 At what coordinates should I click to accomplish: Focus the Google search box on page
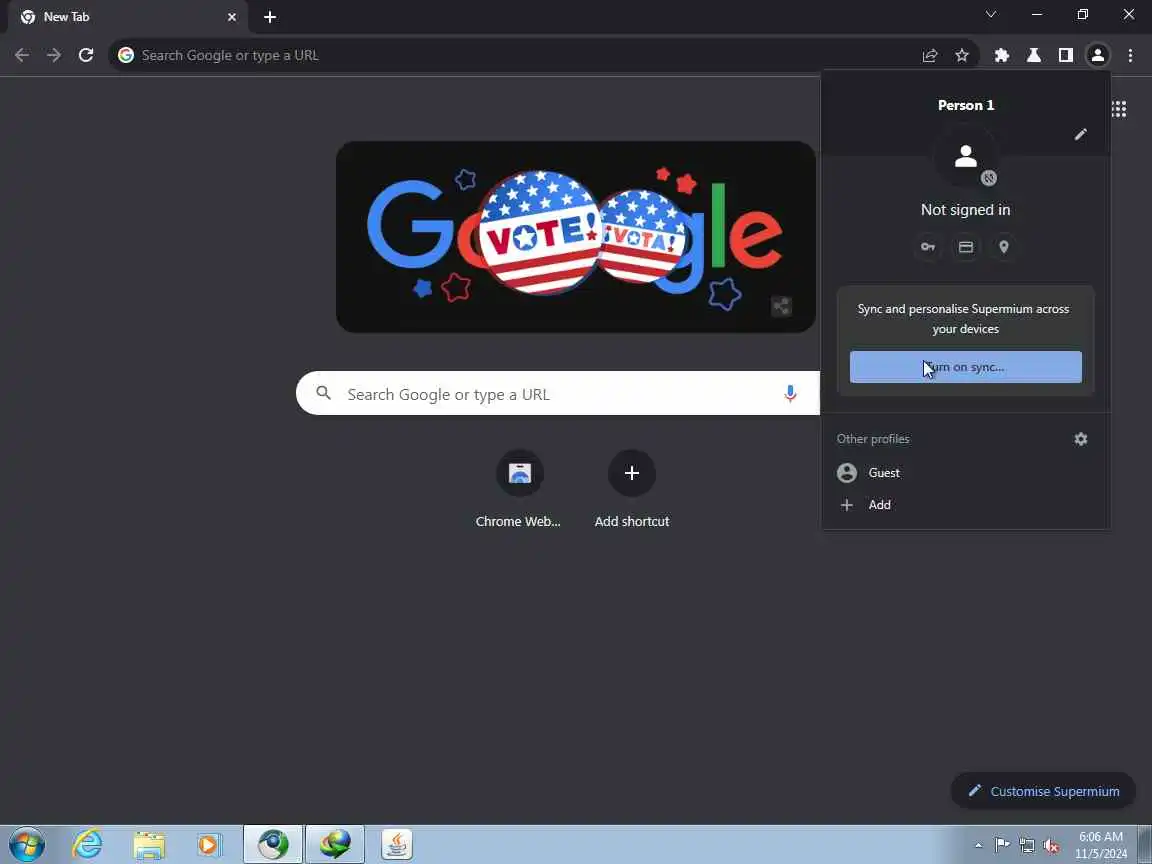tap(557, 394)
